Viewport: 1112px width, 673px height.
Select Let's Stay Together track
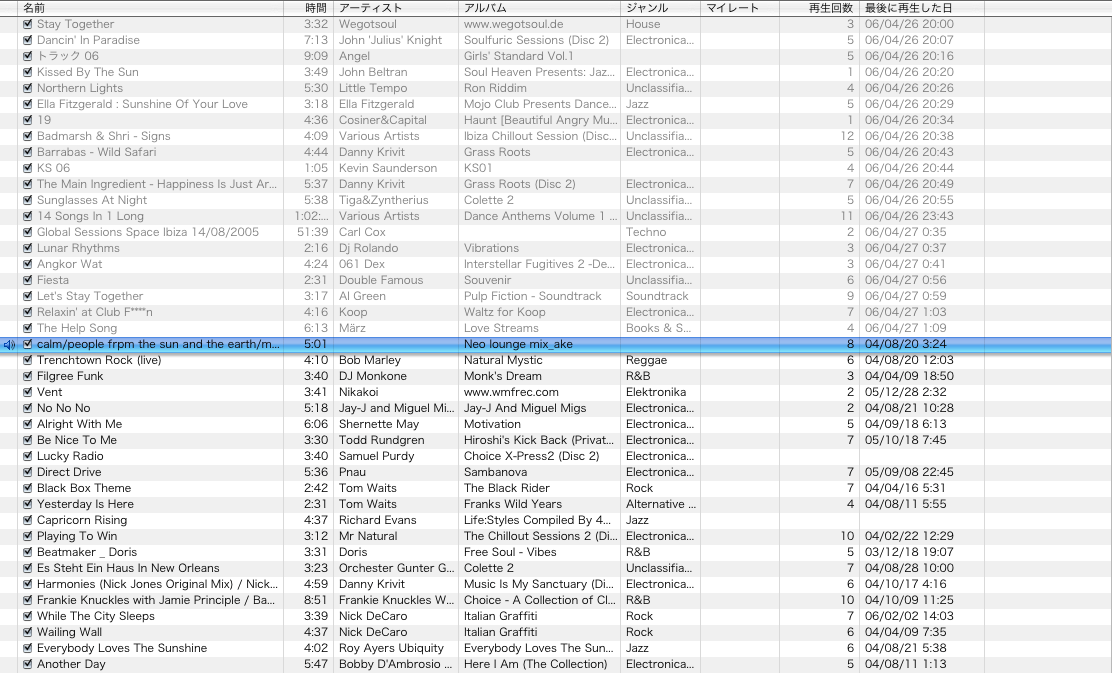coord(90,296)
